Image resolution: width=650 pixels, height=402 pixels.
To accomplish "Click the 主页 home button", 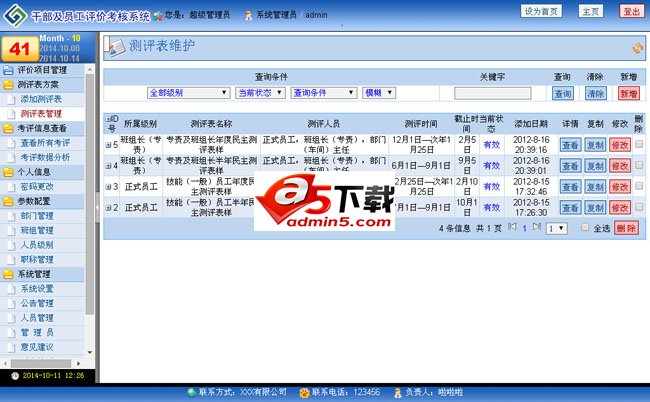I will (591, 11).
